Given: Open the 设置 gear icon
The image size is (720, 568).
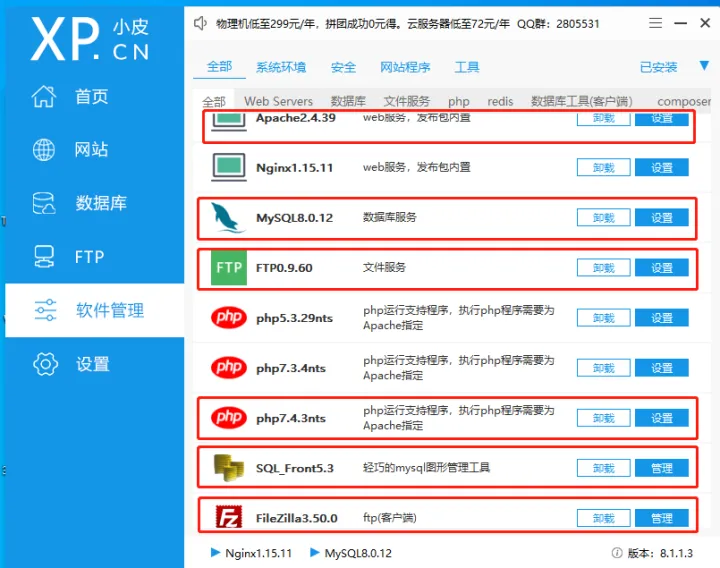Looking at the screenshot, I should [45, 364].
